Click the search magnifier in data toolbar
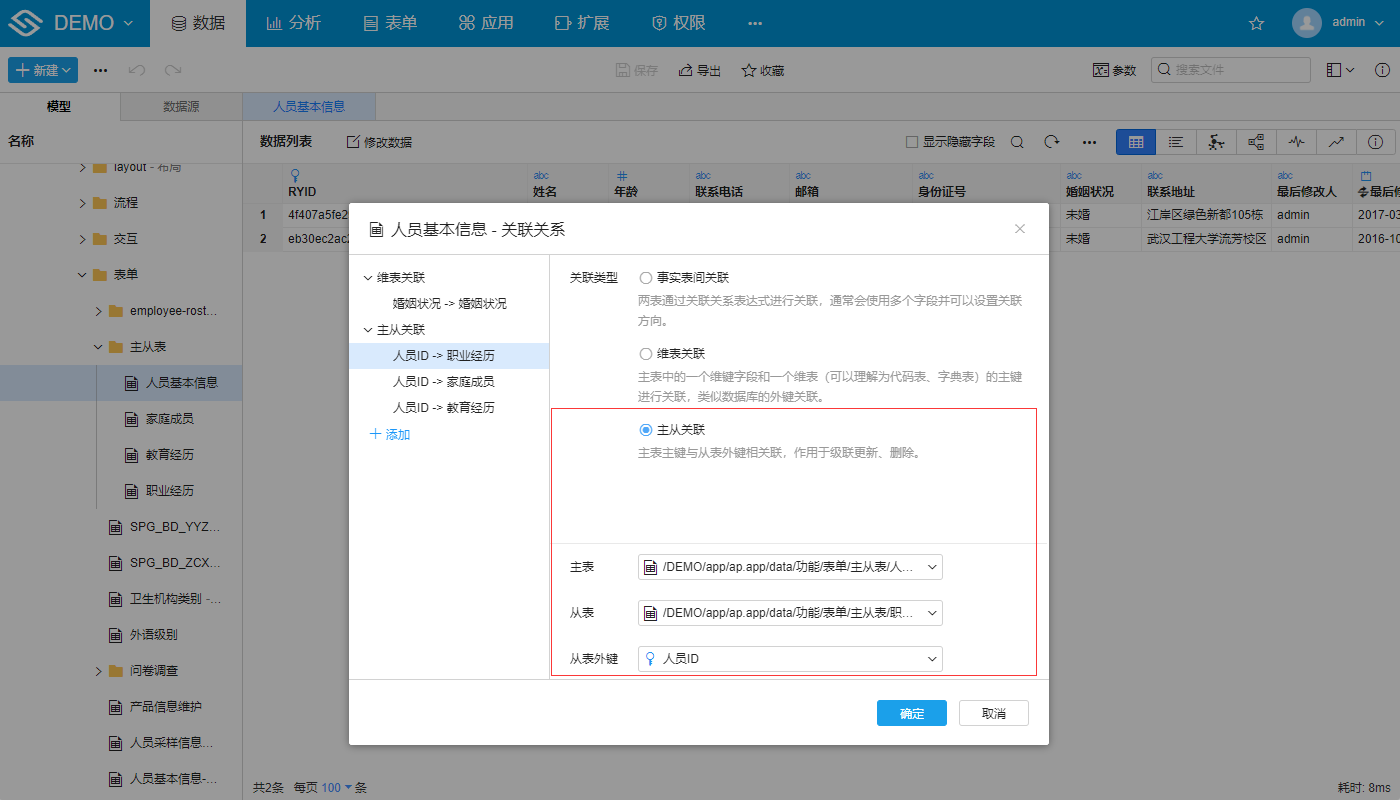The image size is (1400, 800). pyautogui.click(x=1017, y=142)
